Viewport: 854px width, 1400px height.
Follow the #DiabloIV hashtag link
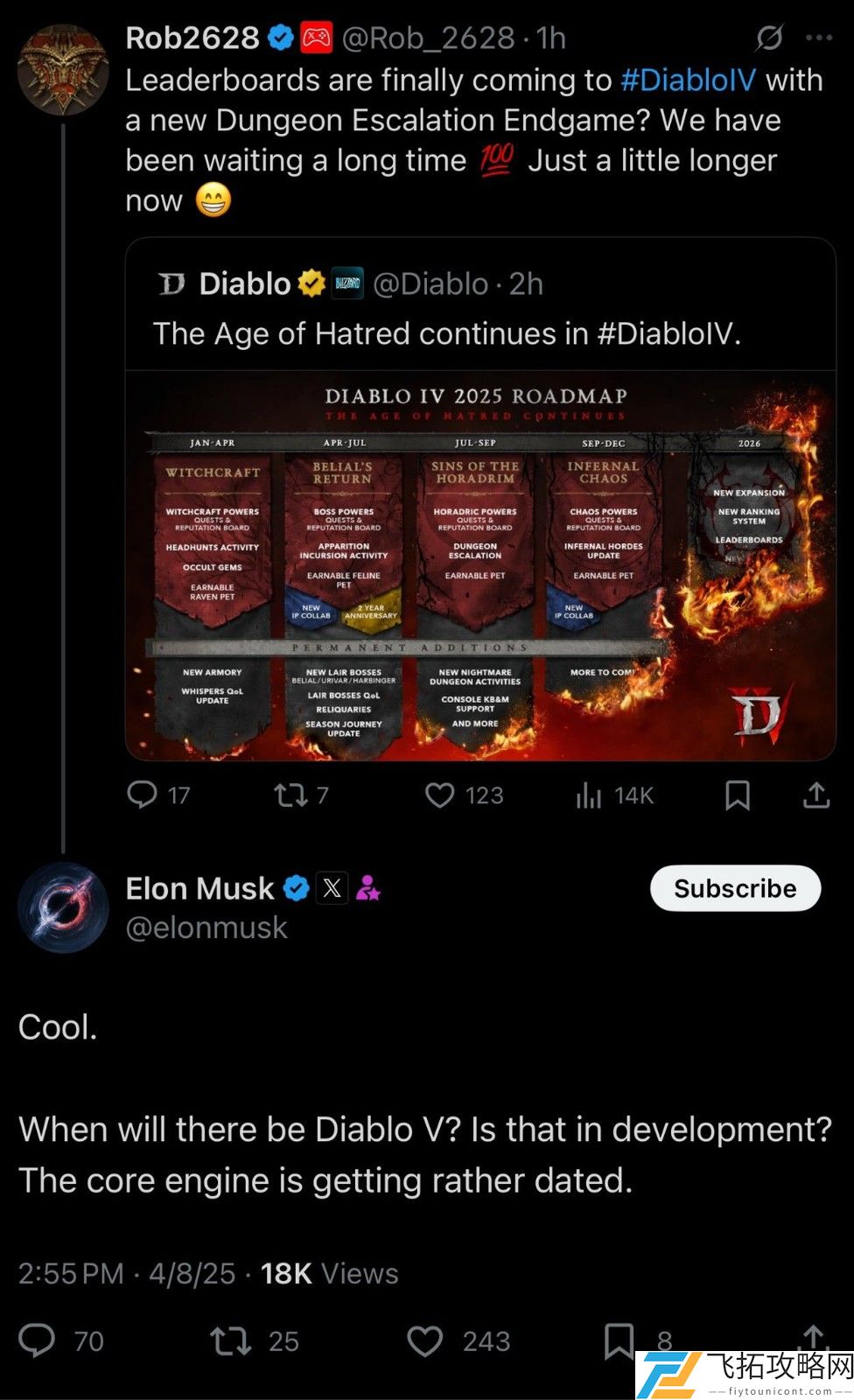pos(688,80)
